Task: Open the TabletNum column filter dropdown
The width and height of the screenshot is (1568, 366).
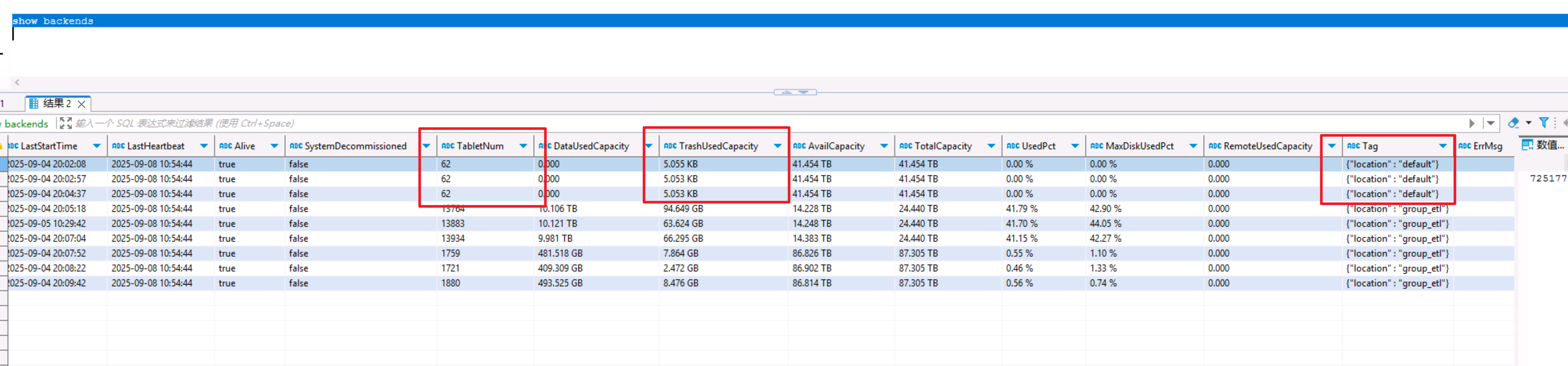Action: click(523, 146)
